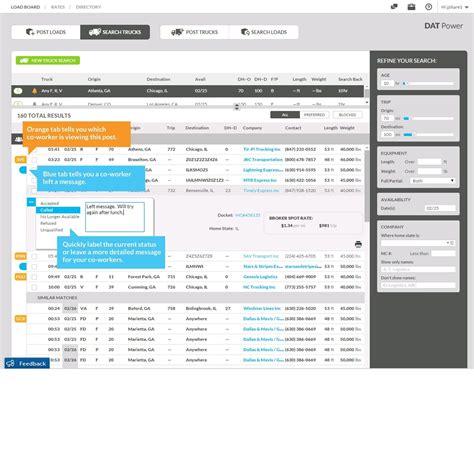Open the messages icon in top bar
The width and height of the screenshot is (474, 474).
(x=394, y=7)
